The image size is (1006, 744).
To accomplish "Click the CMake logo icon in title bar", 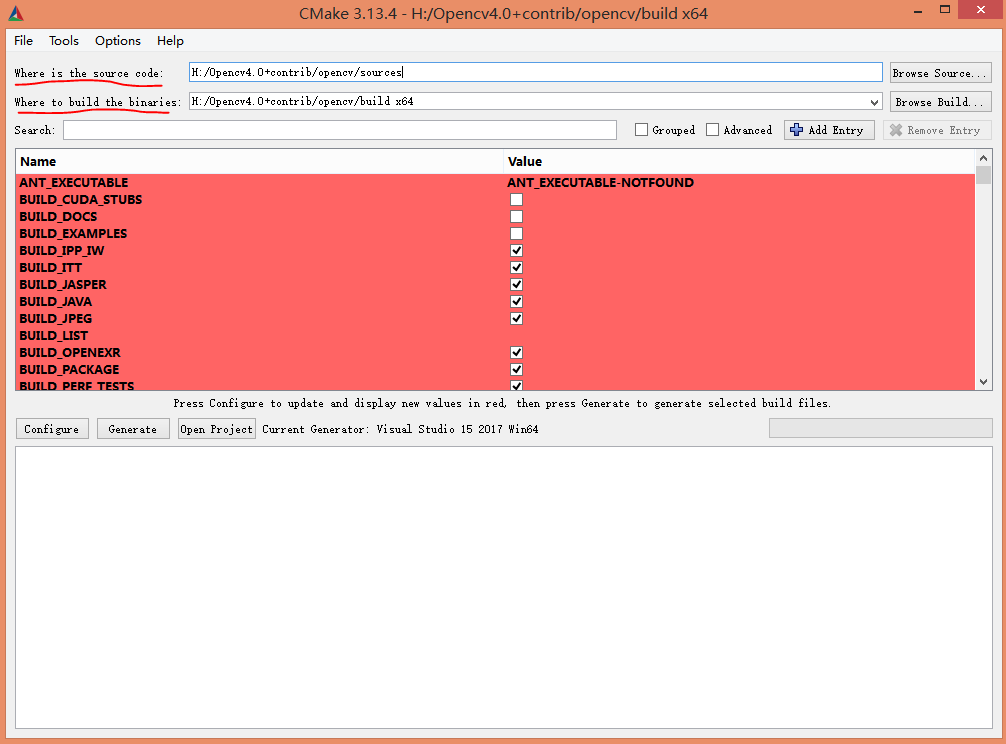I will [x=15, y=13].
